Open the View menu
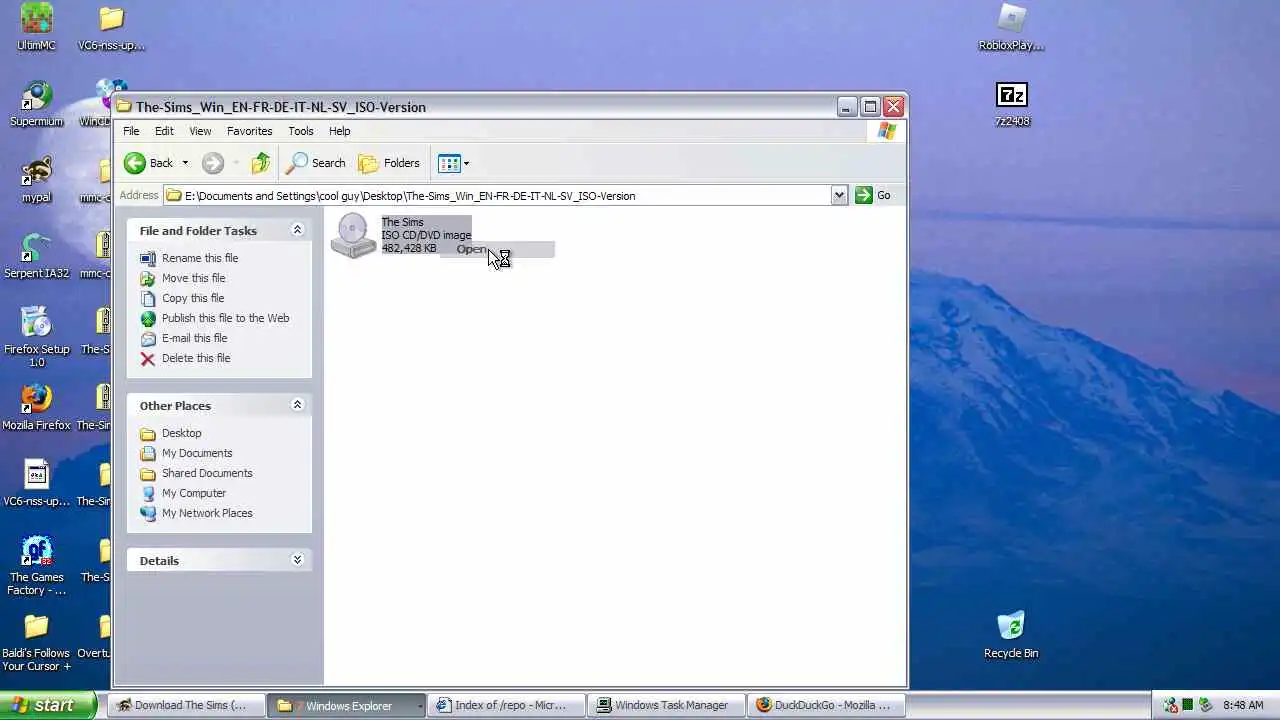This screenshot has height=720, width=1280. 200,131
